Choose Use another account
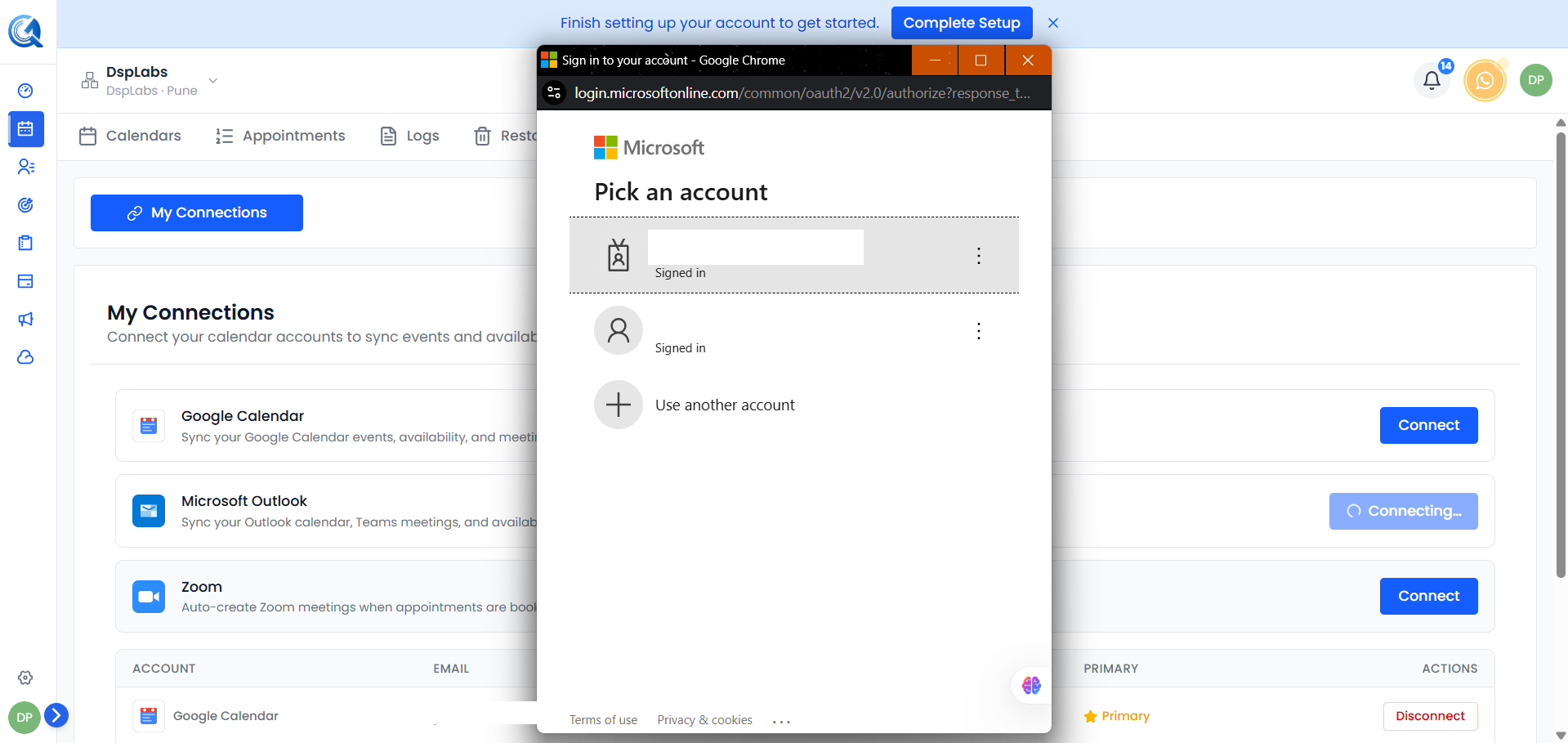The width and height of the screenshot is (1568, 743). coord(794,405)
